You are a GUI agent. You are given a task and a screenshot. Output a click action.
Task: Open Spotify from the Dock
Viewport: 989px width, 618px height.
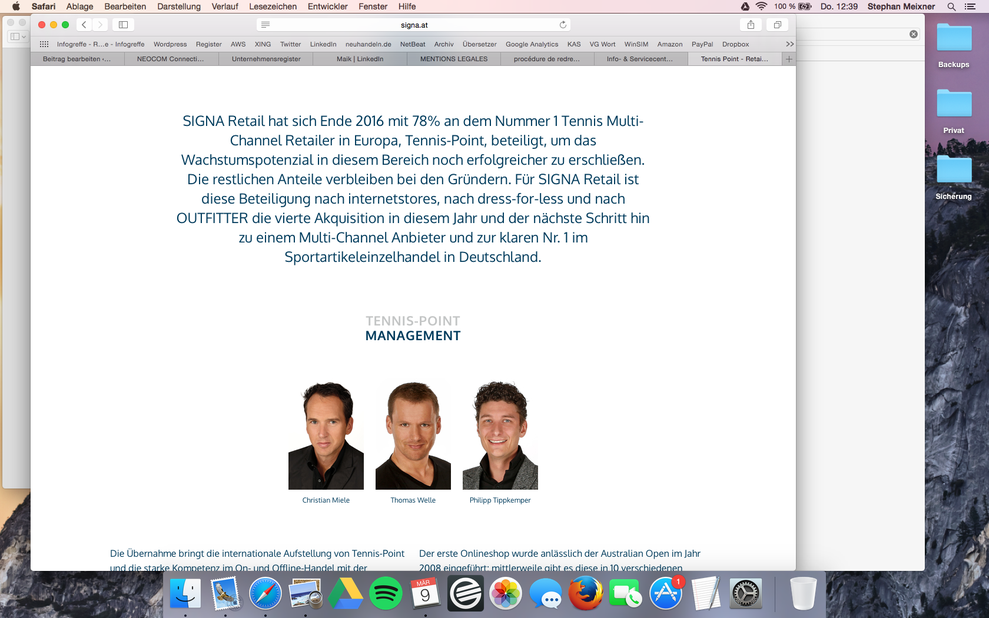385,593
